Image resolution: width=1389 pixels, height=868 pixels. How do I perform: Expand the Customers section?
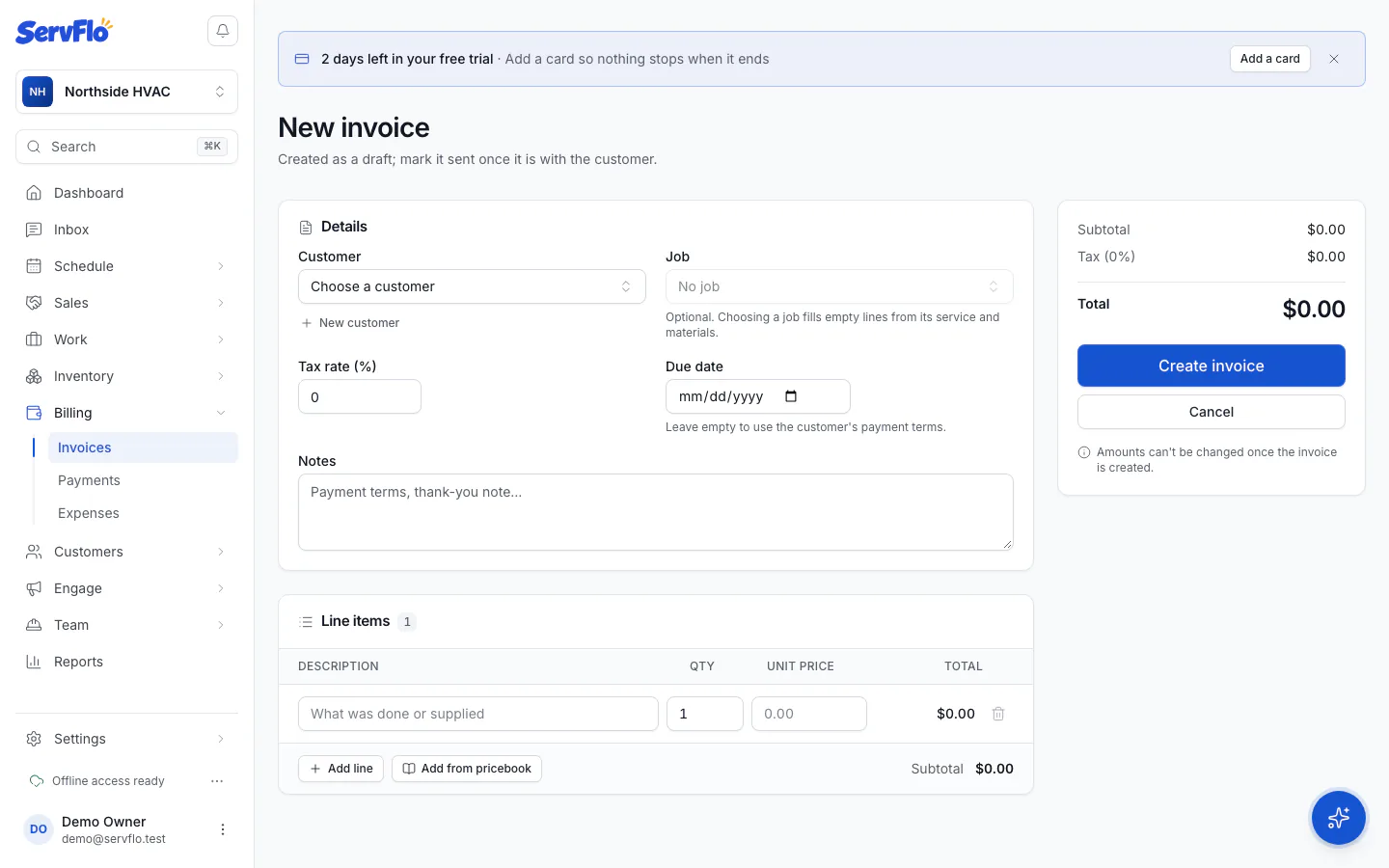pos(127,552)
